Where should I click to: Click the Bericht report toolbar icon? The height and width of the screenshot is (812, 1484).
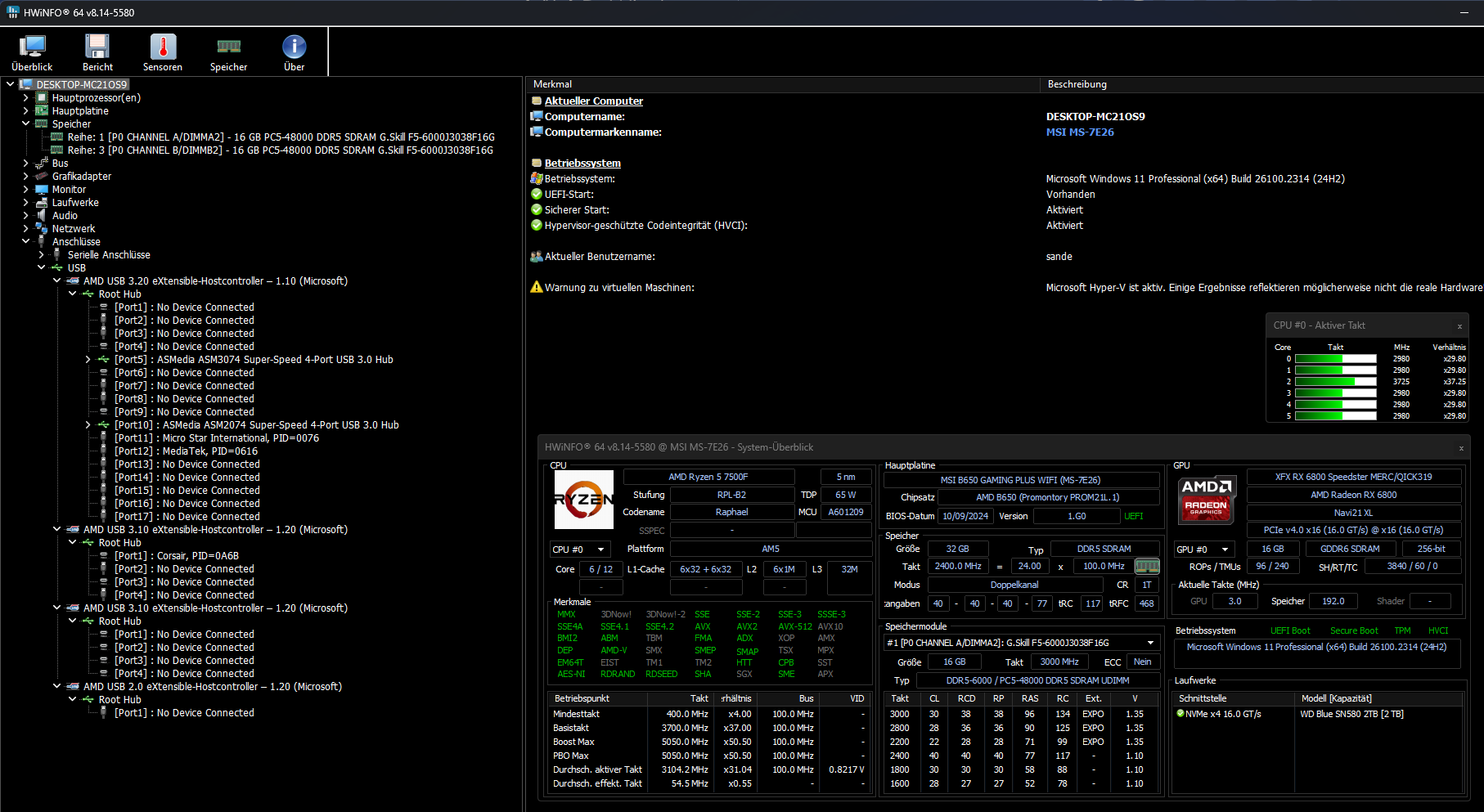pos(97,52)
